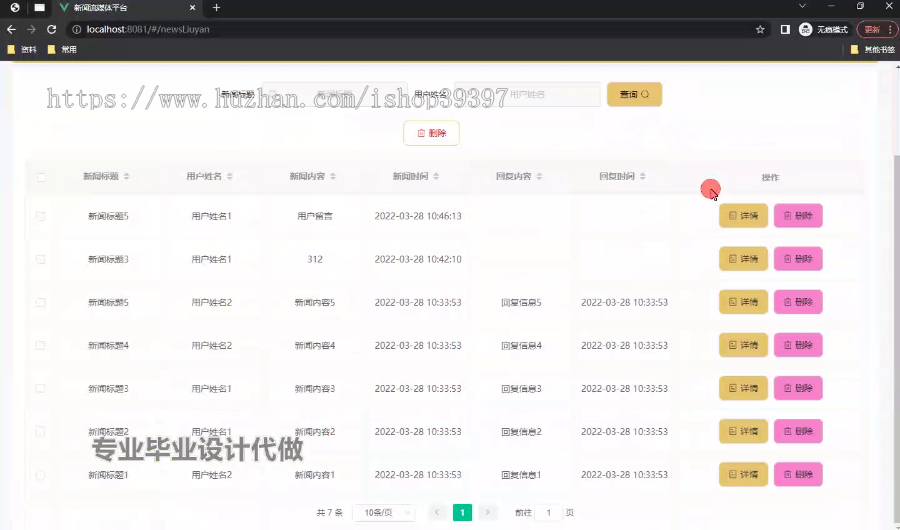Check the row with 回复信息1
This screenshot has height=530, width=900.
pyautogui.click(x=40, y=475)
